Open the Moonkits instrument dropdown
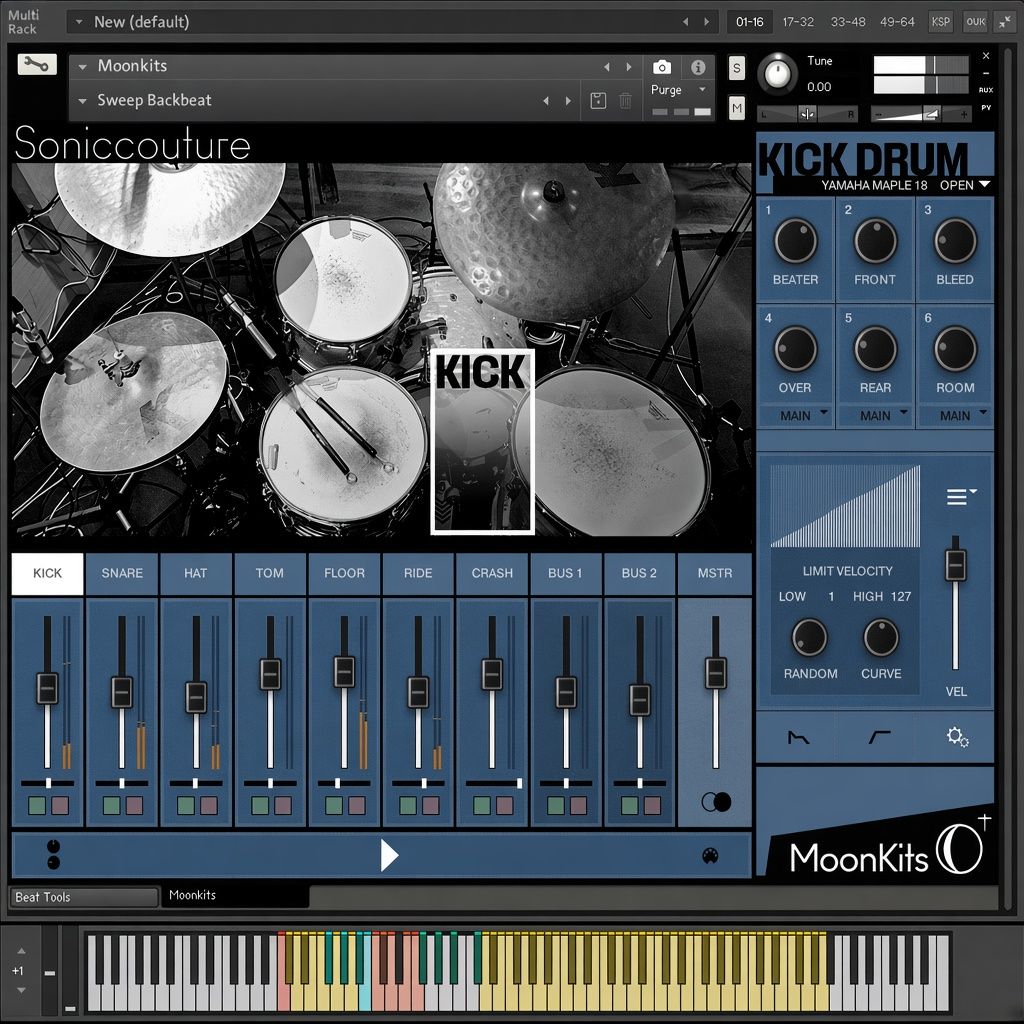This screenshot has height=1024, width=1024. tap(83, 67)
